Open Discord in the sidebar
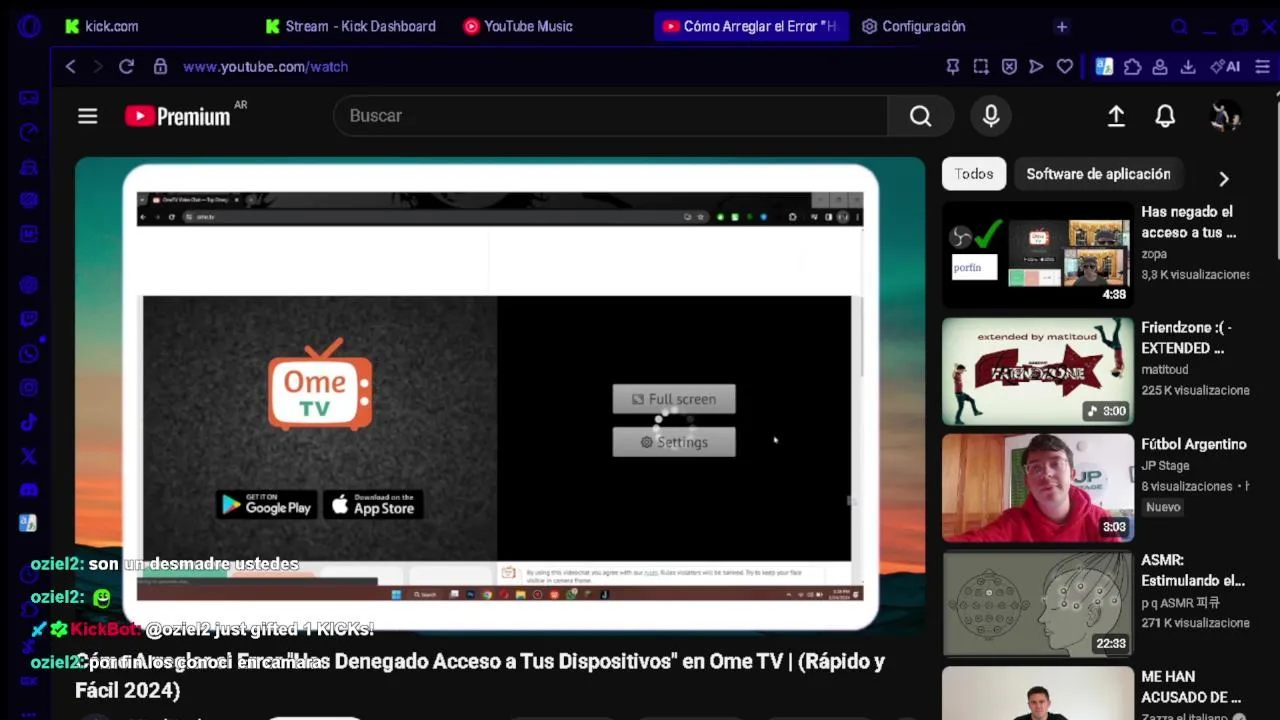The image size is (1280, 720). click(x=29, y=489)
